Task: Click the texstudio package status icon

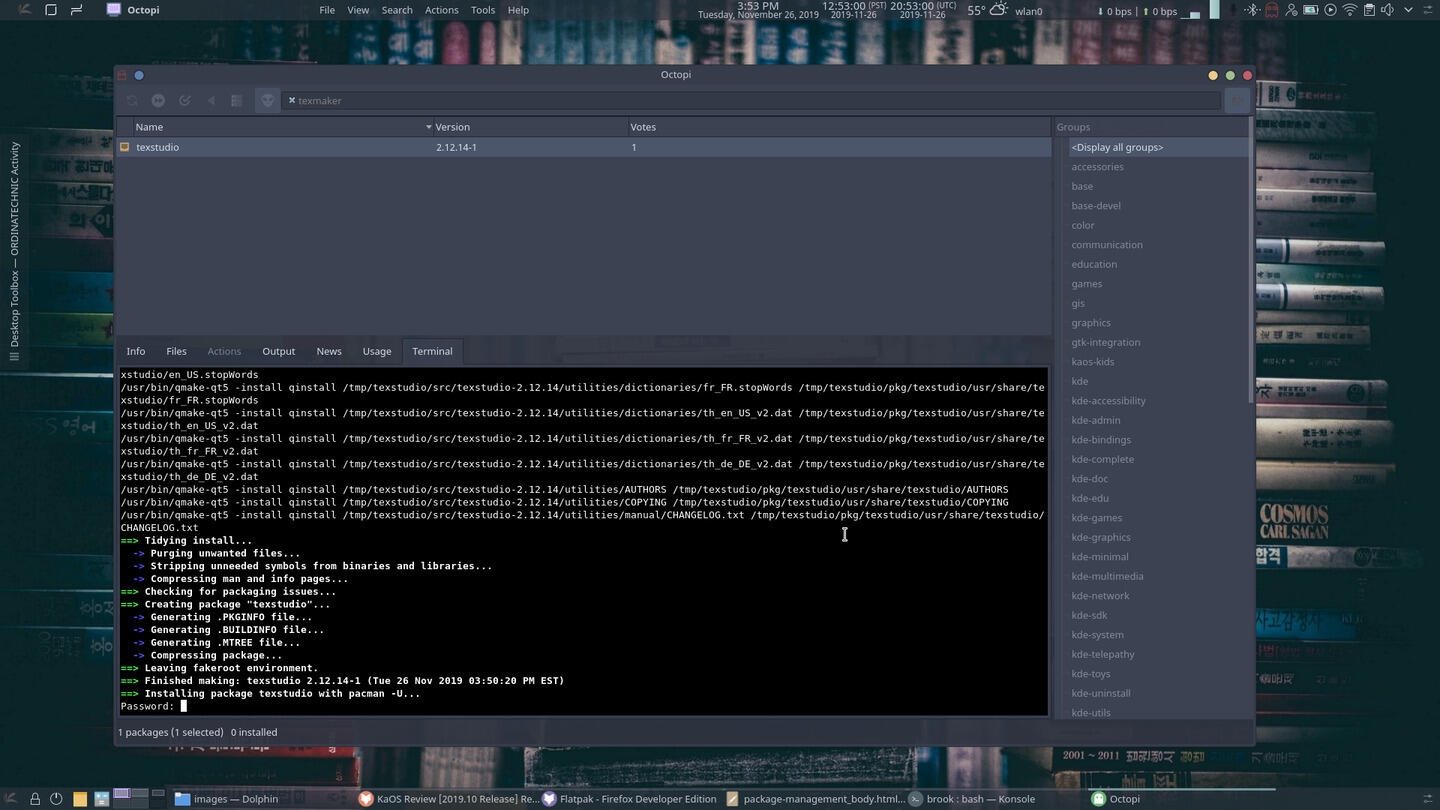Action: coord(125,147)
